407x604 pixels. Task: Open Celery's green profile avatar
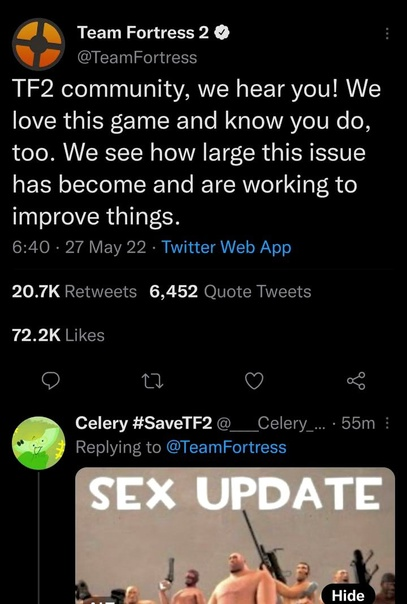38,443
